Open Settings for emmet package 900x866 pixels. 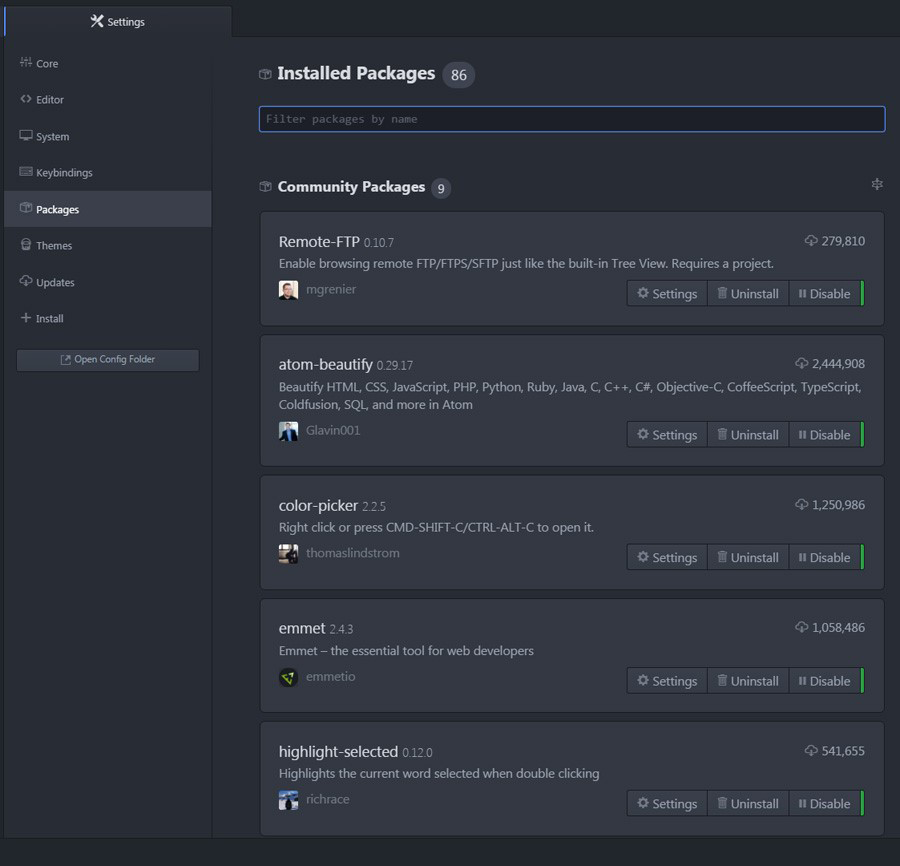pos(667,681)
